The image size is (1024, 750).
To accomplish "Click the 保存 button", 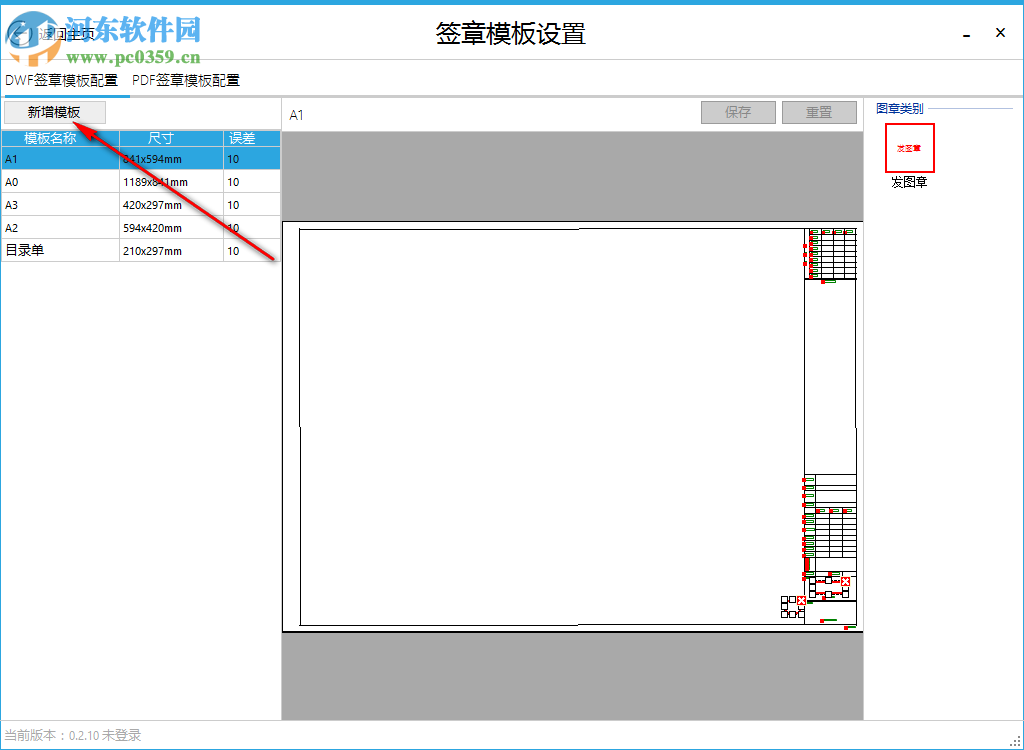I will tap(738, 112).
